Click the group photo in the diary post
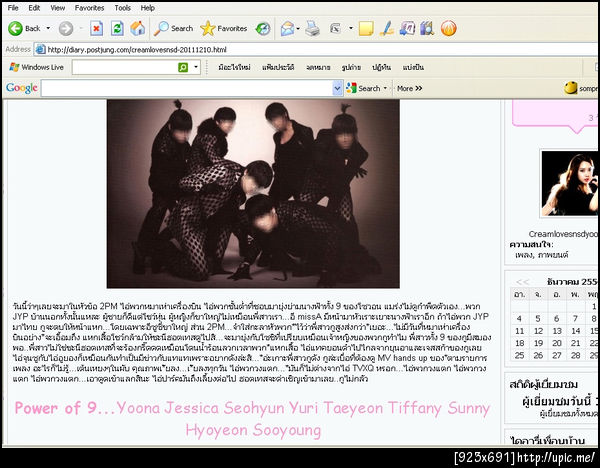The width and height of the screenshot is (600, 468). pos(253,194)
